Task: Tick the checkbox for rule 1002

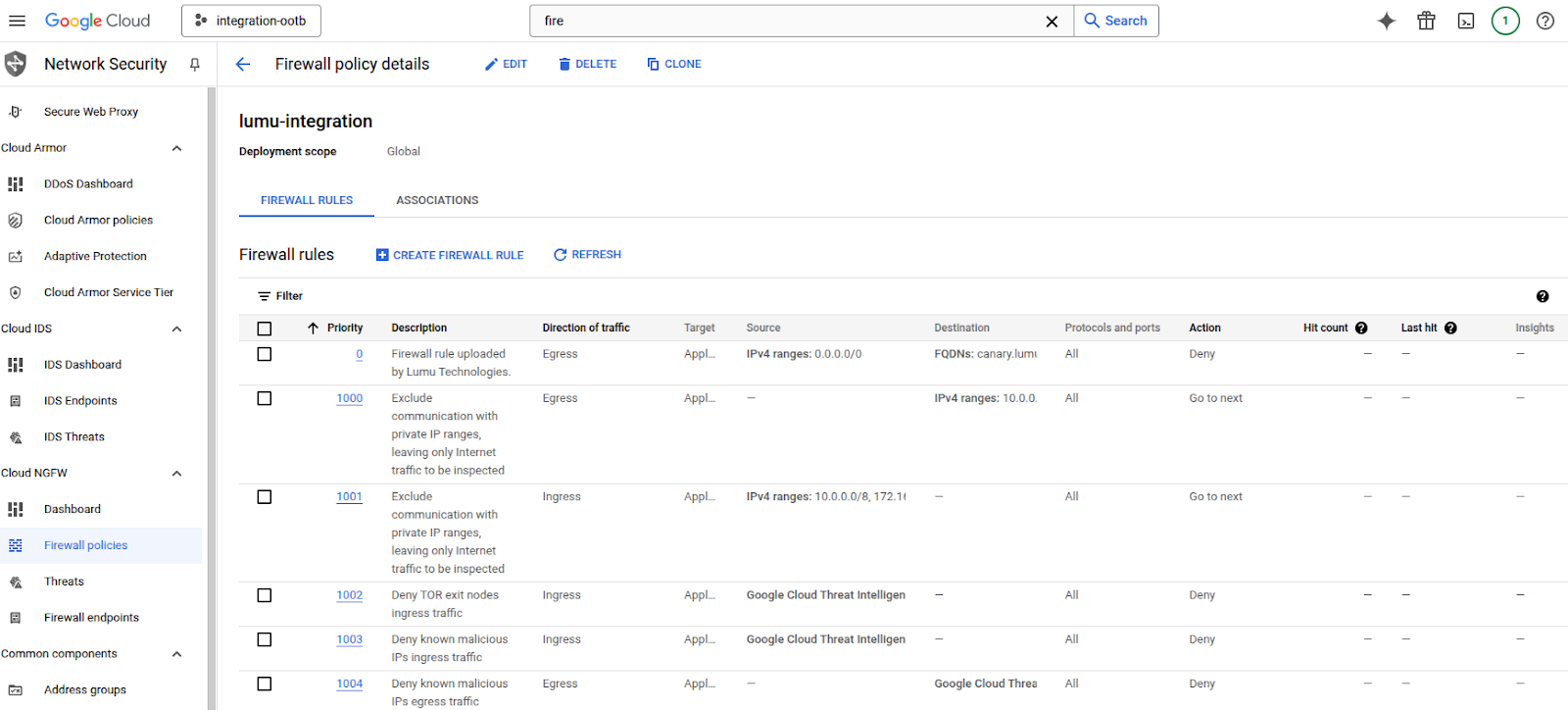Action: (265, 595)
